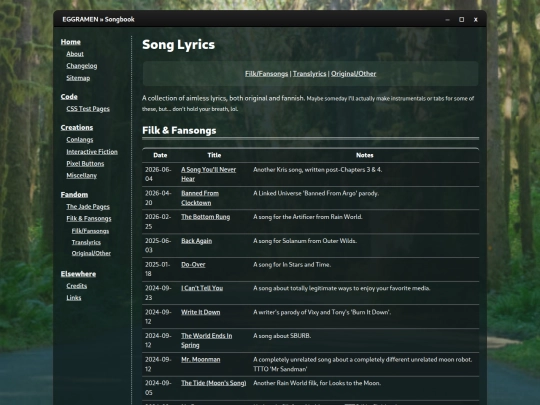Go to the Changelog page

[x=82, y=66]
